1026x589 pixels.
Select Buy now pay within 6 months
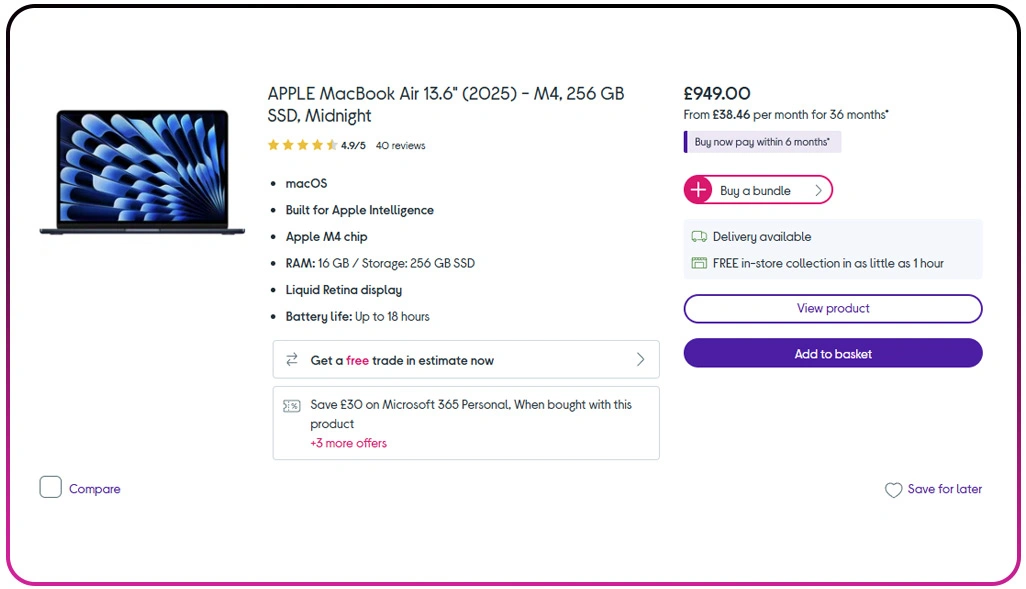(762, 142)
